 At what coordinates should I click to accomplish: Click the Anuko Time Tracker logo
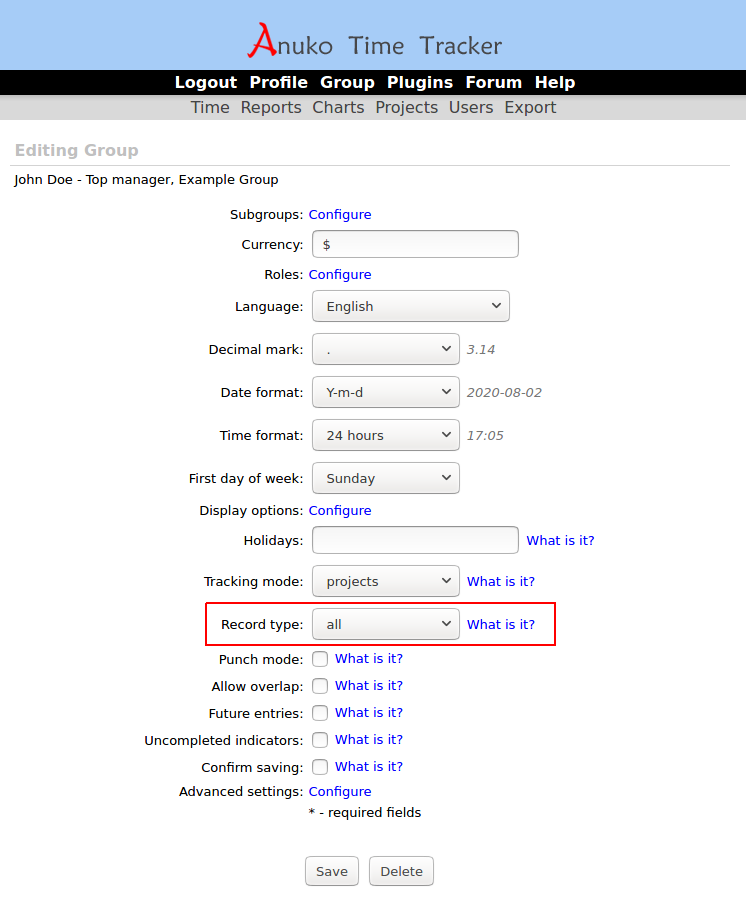(374, 42)
